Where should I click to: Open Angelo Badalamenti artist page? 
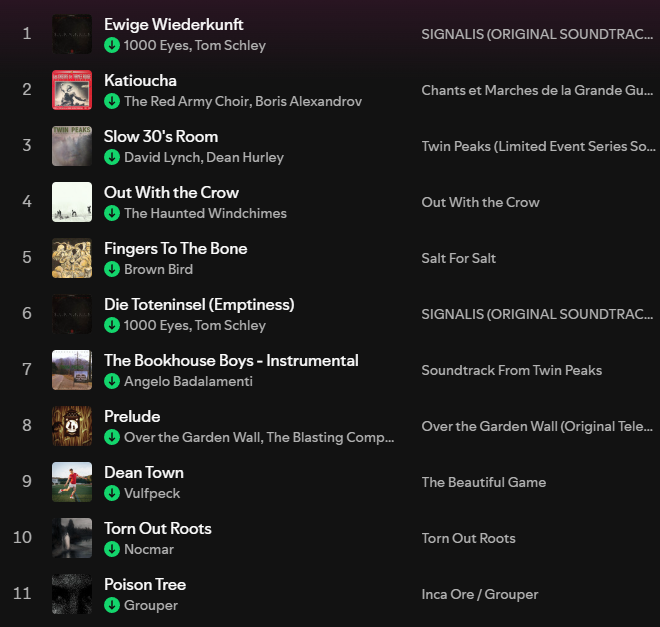(188, 381)
